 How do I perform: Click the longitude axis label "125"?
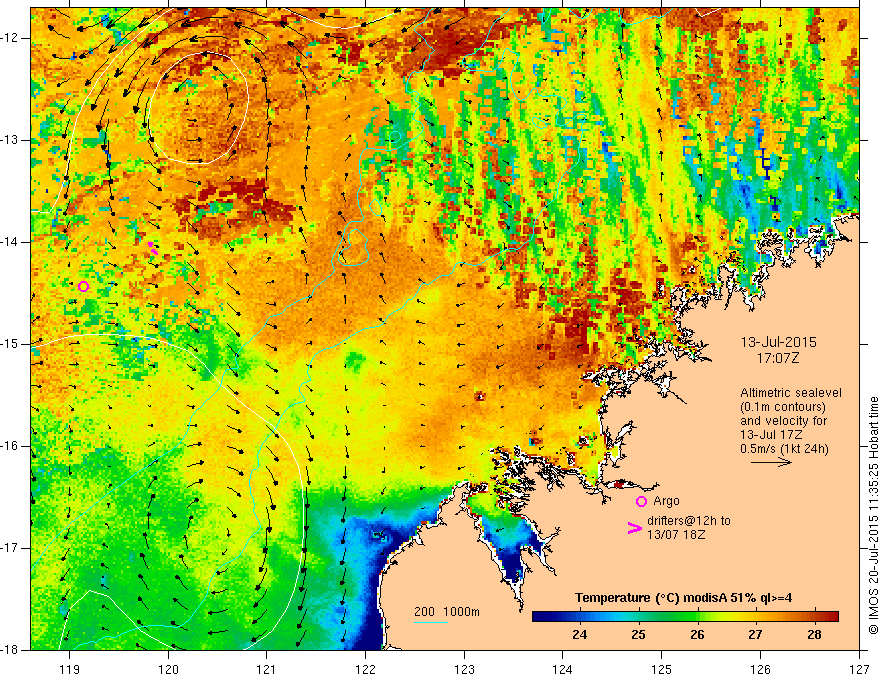[662, 669]
